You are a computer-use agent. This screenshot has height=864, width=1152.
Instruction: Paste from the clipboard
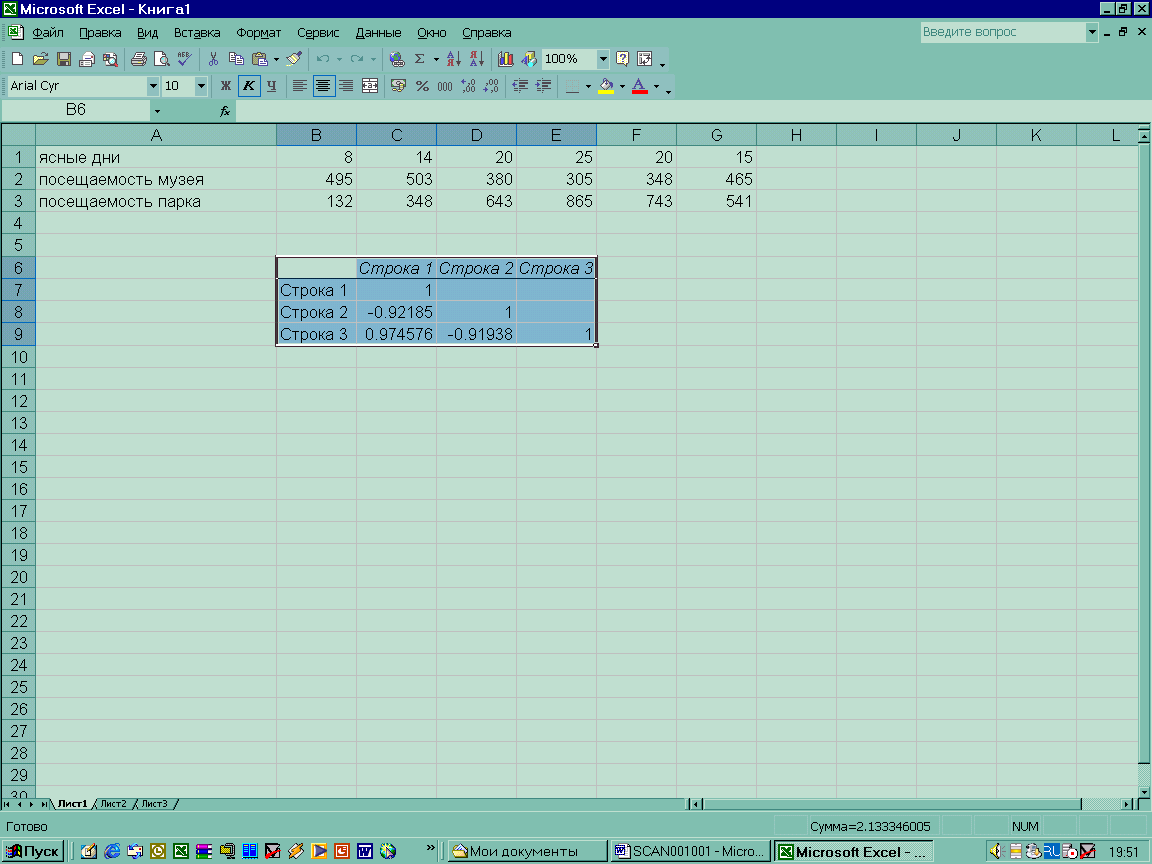(x=259, y=59)
